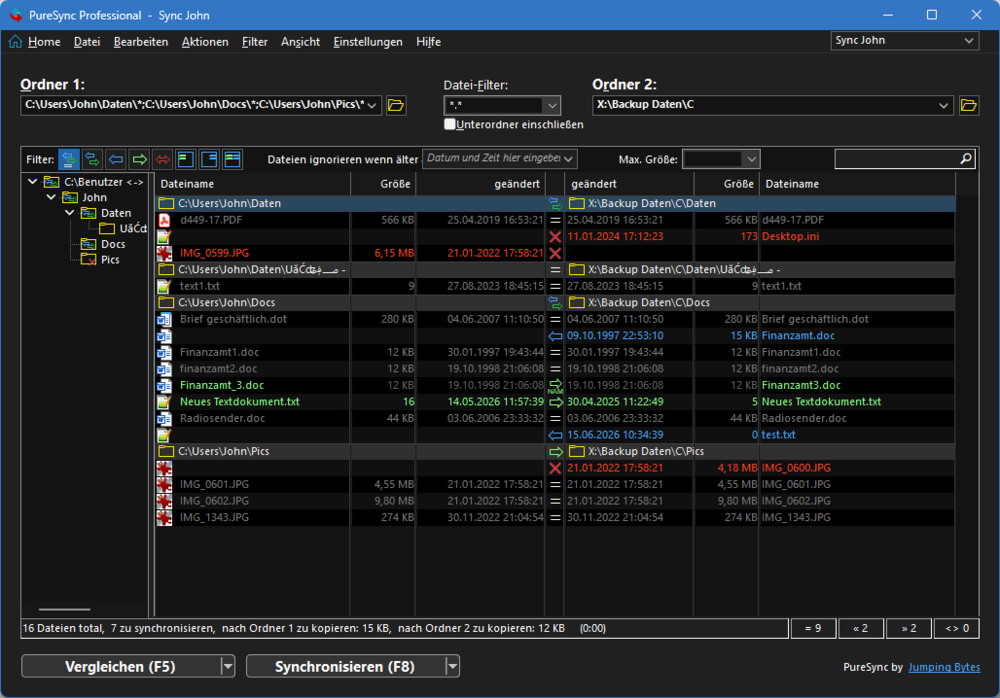Toggle filter for files in both folders
The image size is (1000, 698).
233,159
